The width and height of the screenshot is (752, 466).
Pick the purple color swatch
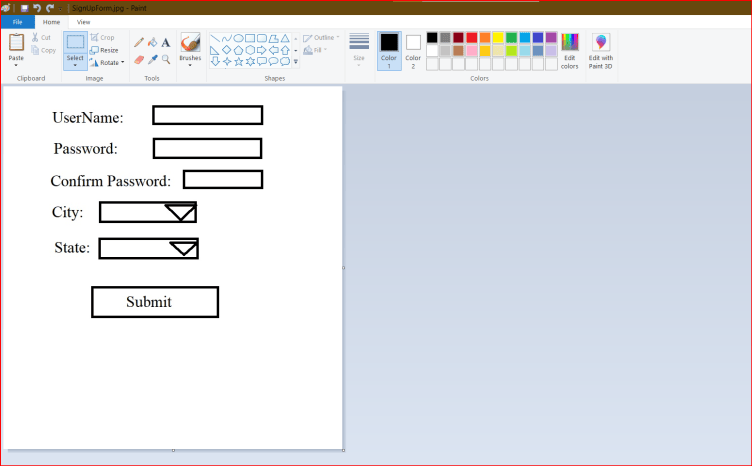[552, 37]
